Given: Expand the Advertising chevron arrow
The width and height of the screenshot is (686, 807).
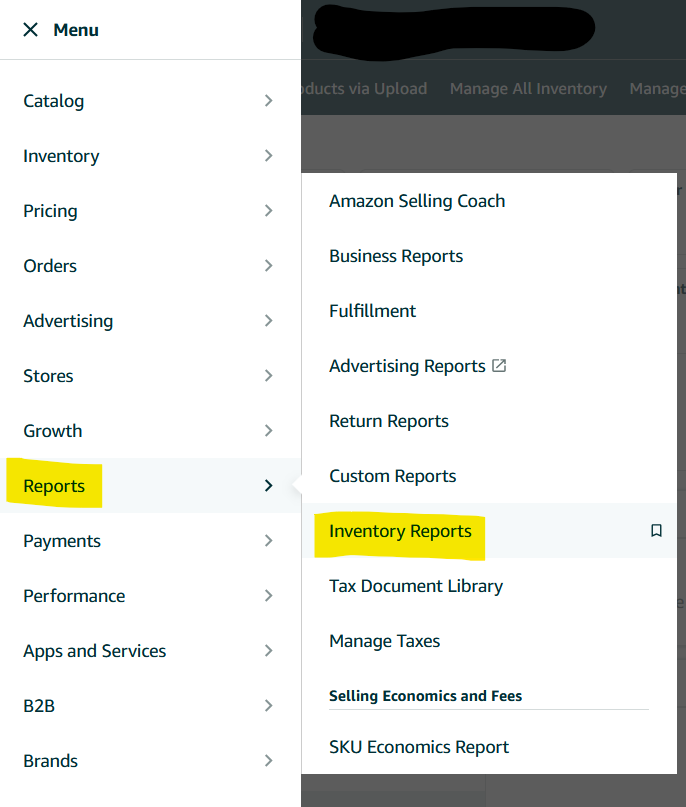Looking at the screenshot, I should point(268,321).
